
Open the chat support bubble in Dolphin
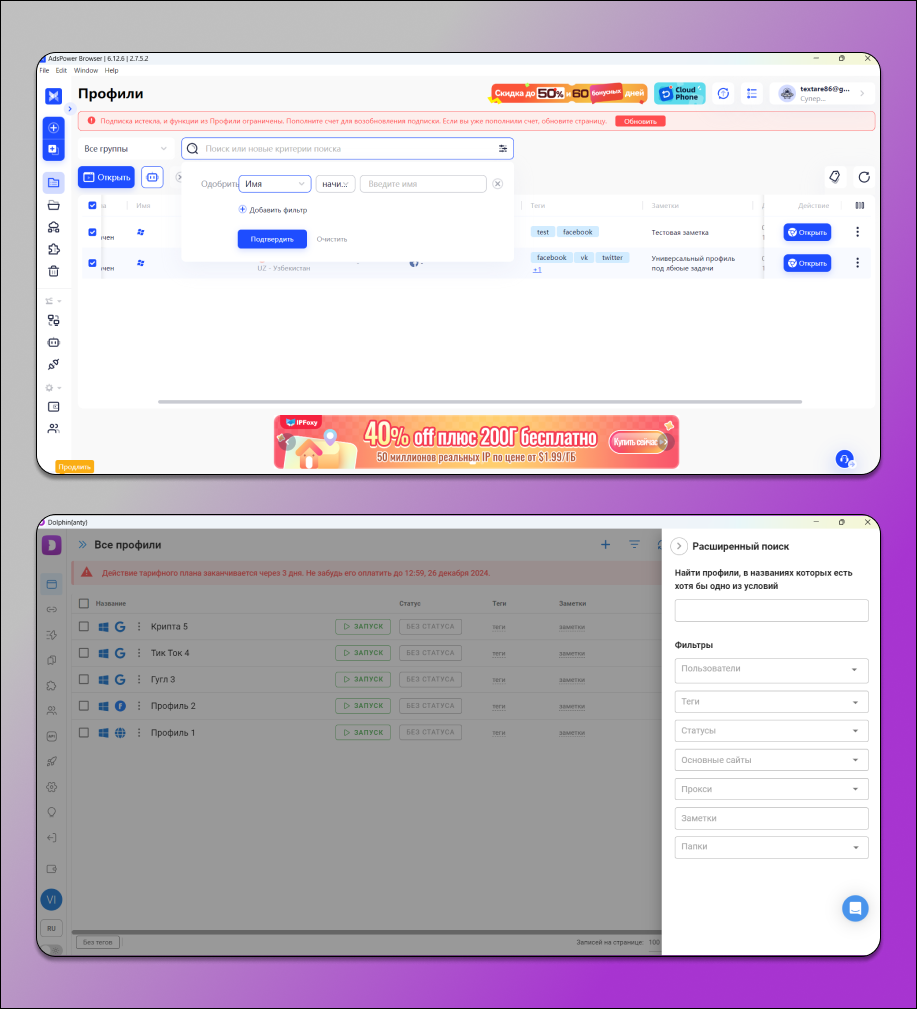pyautogui.click(x=855, y=908)
